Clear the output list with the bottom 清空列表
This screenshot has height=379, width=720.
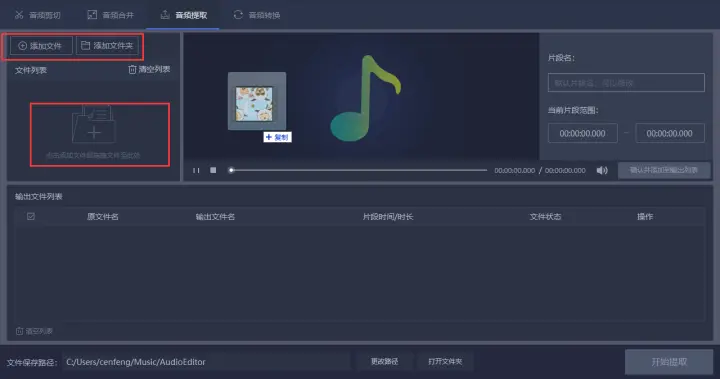click(34, 331)
